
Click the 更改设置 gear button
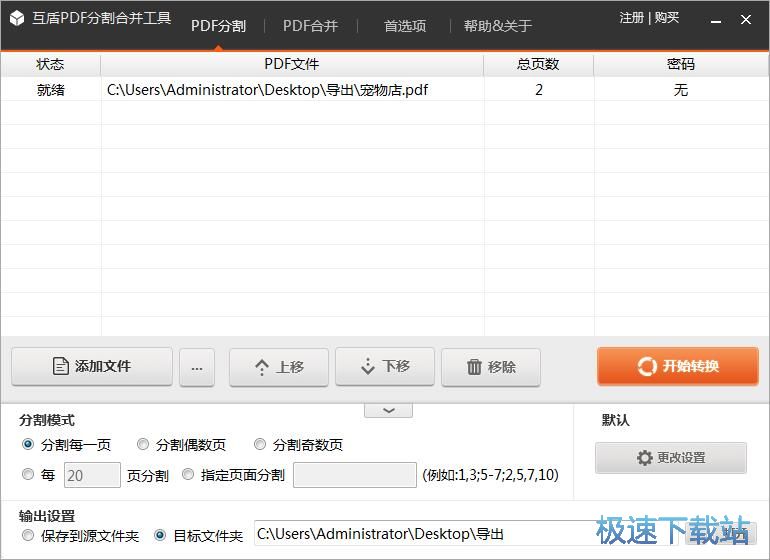pyautogui.click(x=671, y=458)
